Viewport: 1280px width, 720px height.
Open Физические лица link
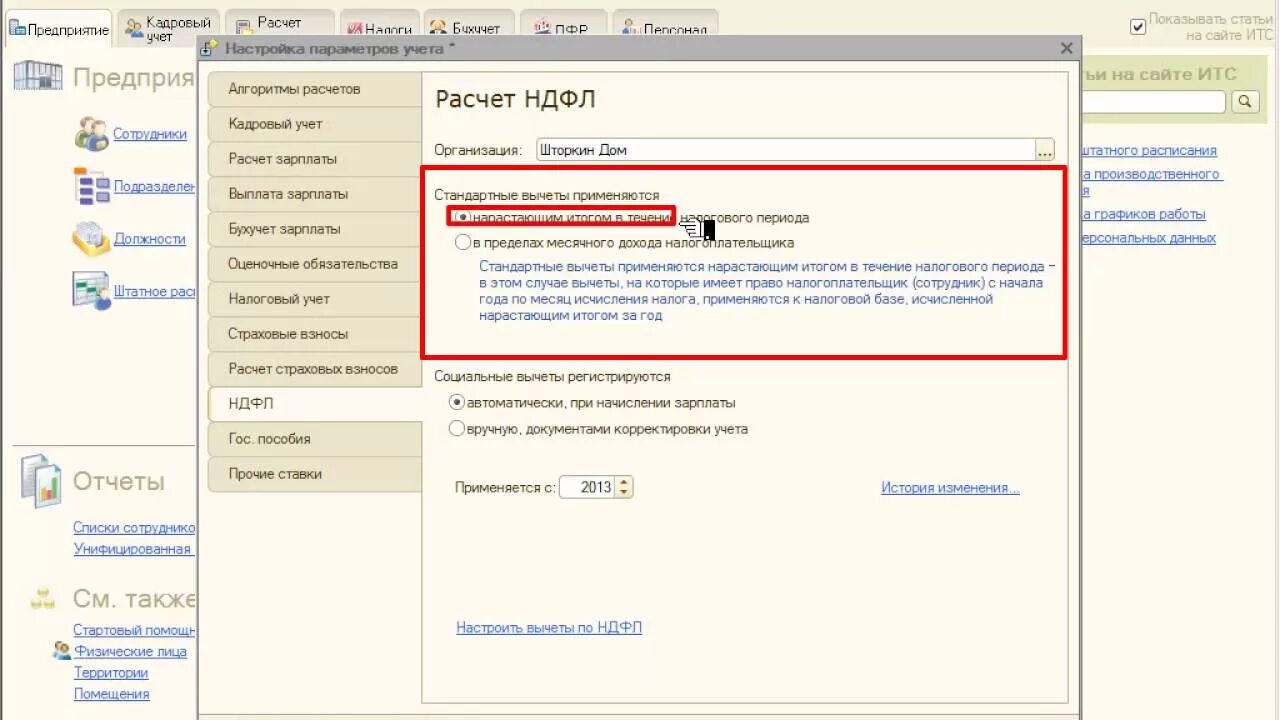click(130, 651)
